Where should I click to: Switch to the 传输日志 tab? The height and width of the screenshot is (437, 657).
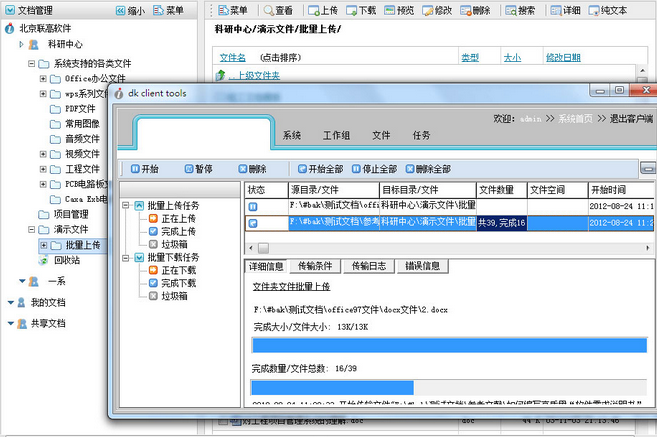[369, 266]
